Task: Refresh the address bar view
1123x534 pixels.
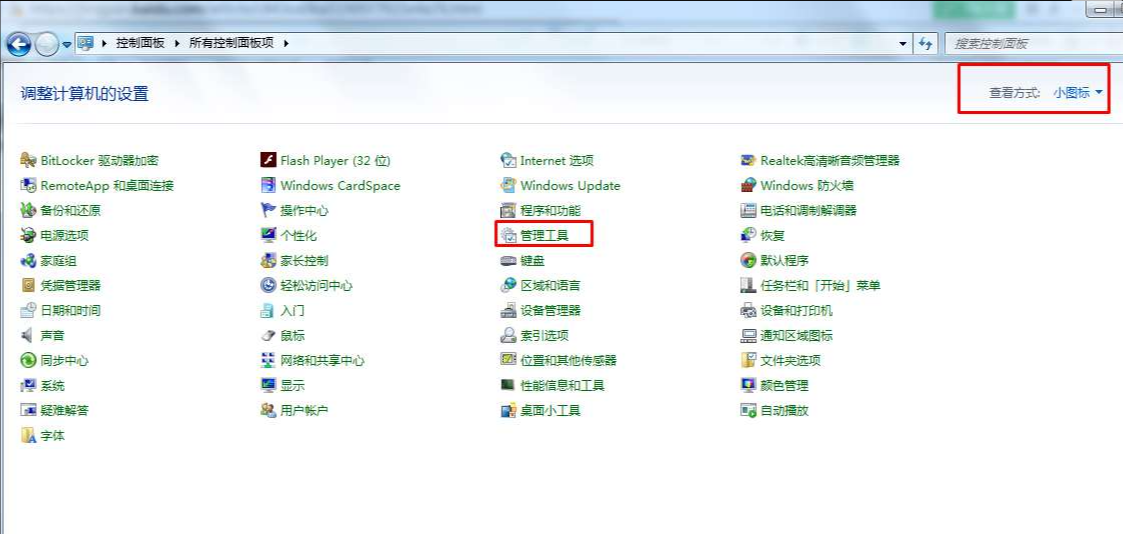Action: click(x=925, y=43)
